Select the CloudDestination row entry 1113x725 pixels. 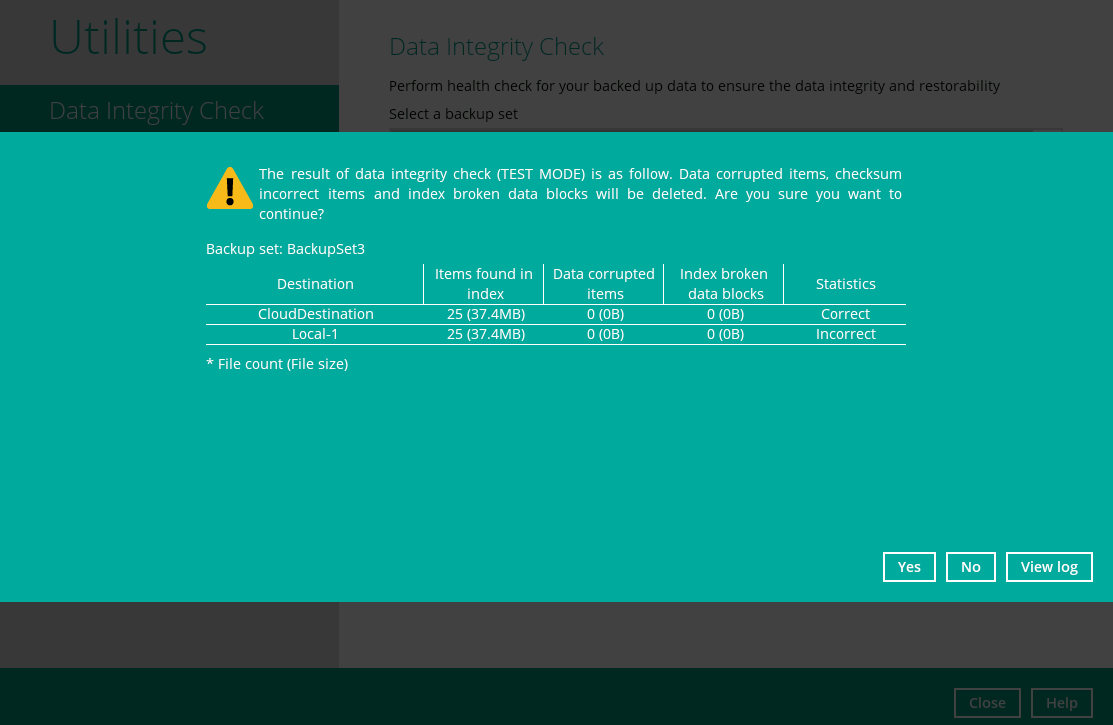coord(315,314)
